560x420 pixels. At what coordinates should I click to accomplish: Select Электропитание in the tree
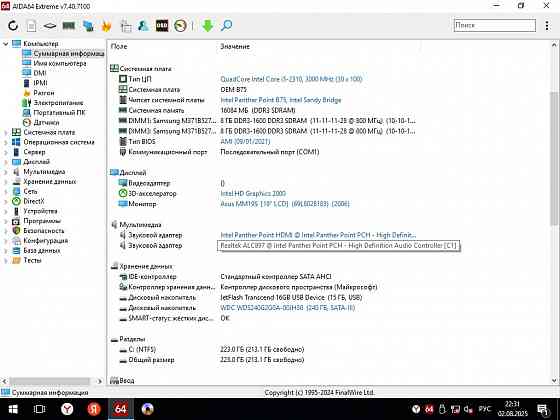(53, 103)
